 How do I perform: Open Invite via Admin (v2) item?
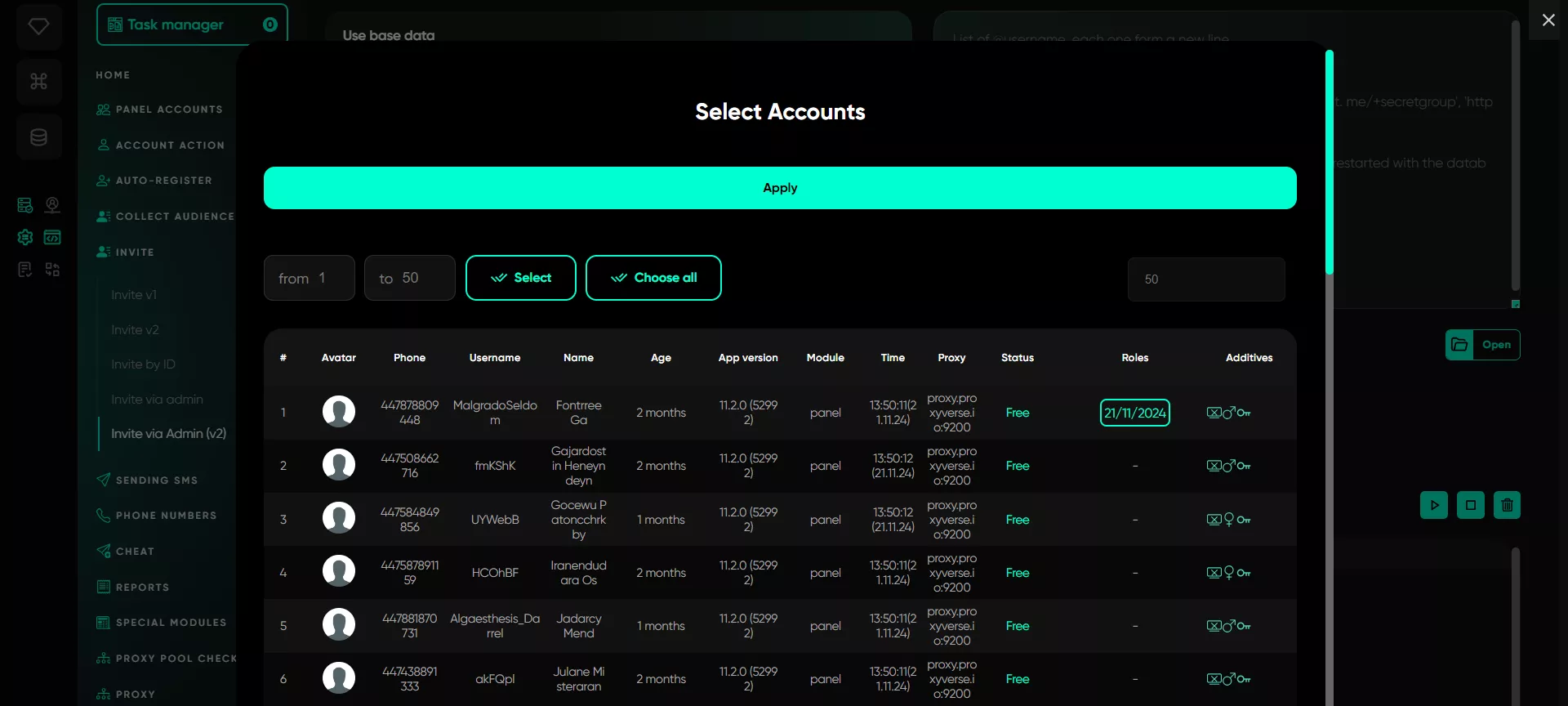point(168,433)
